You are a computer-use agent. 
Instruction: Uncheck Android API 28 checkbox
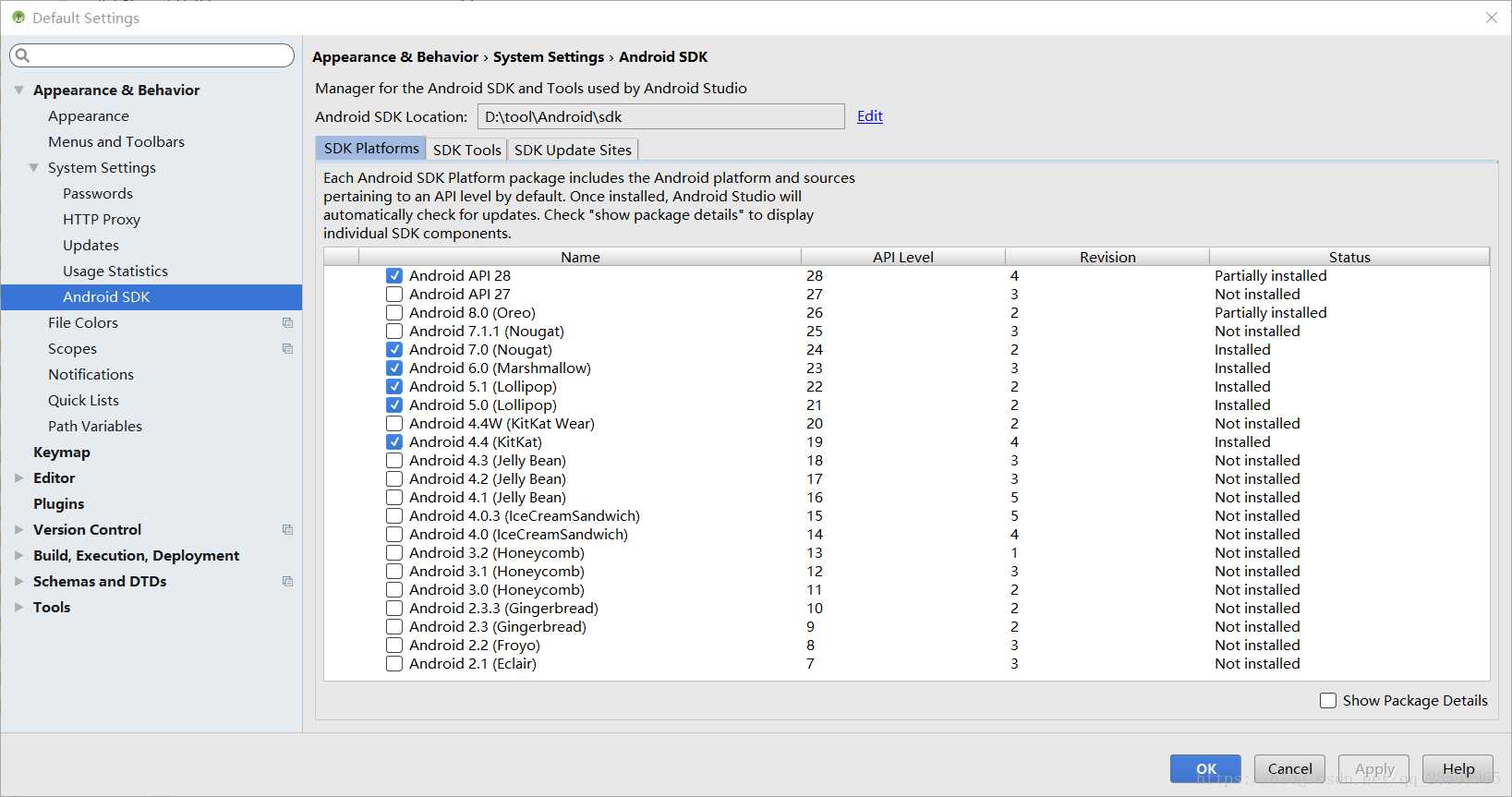pyautogui.click(x=394, y=275)
